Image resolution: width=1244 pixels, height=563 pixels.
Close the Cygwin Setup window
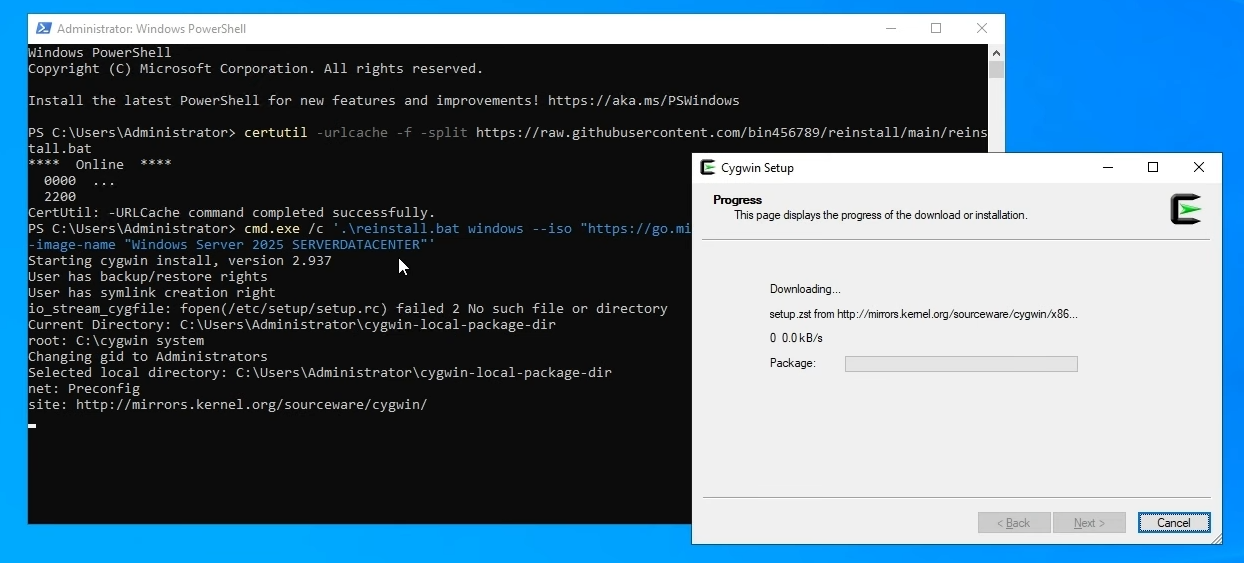[1199, 168]
